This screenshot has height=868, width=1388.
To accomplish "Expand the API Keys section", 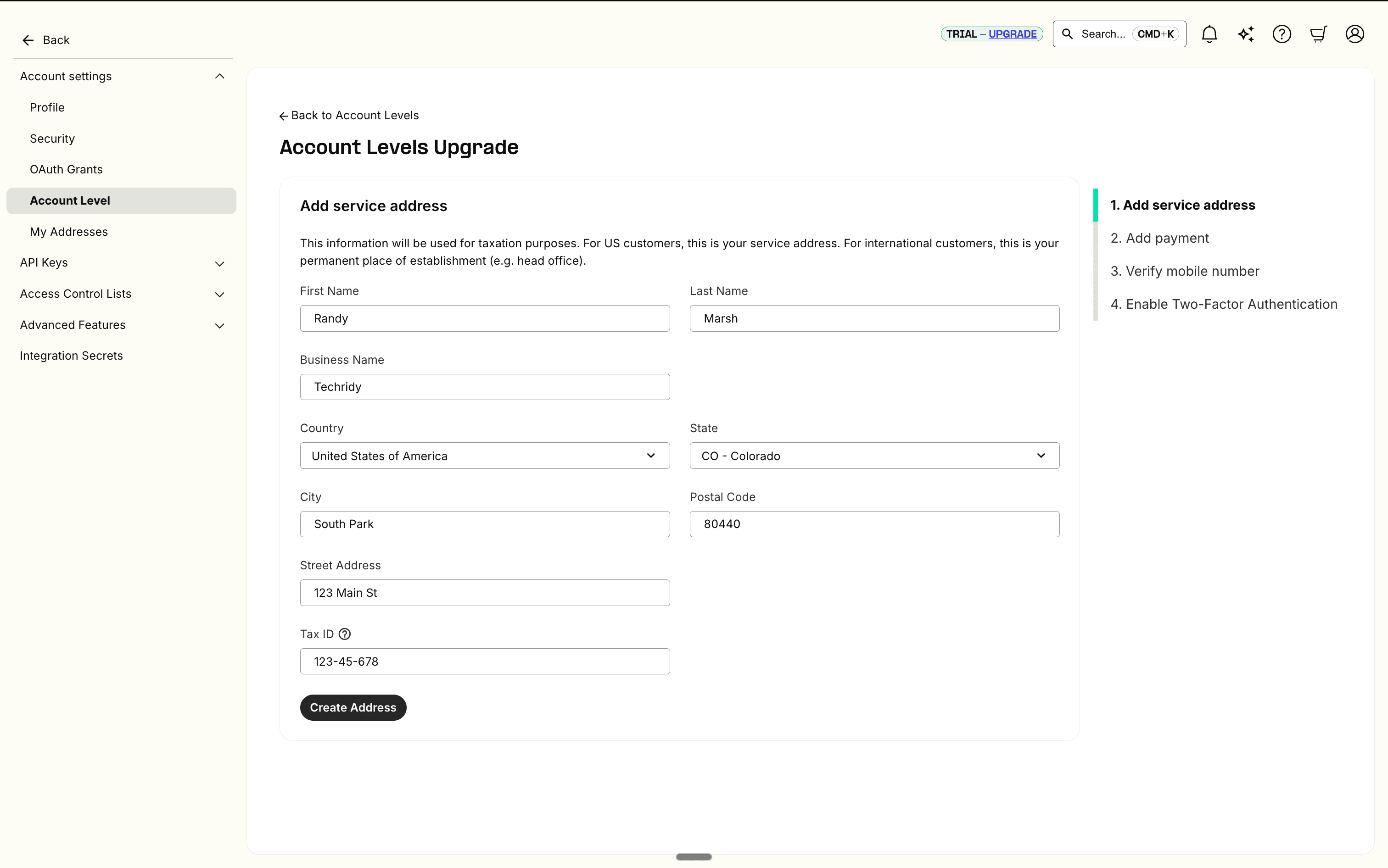I will 219,263.
